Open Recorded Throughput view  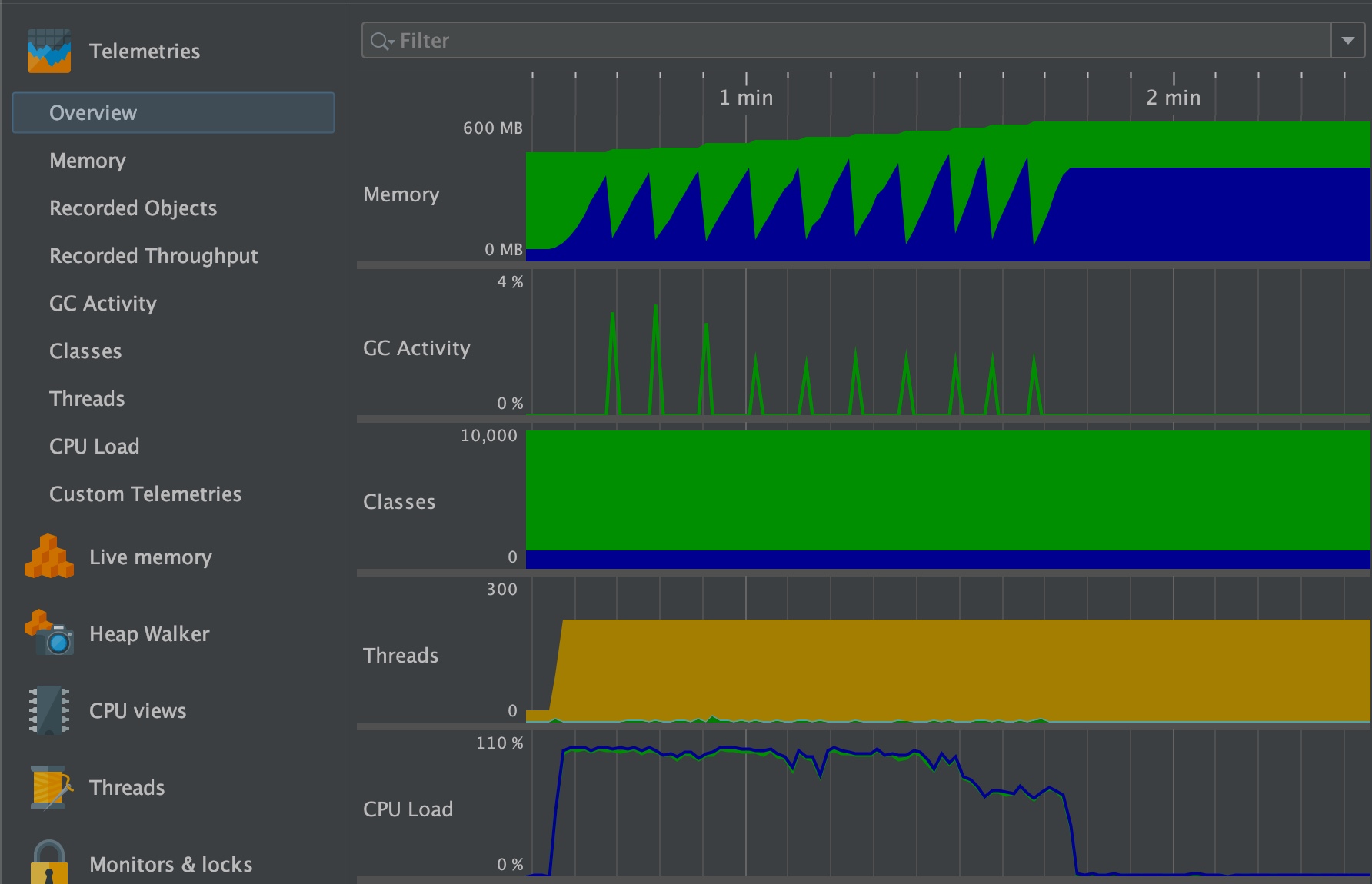[x=154, y=256]
